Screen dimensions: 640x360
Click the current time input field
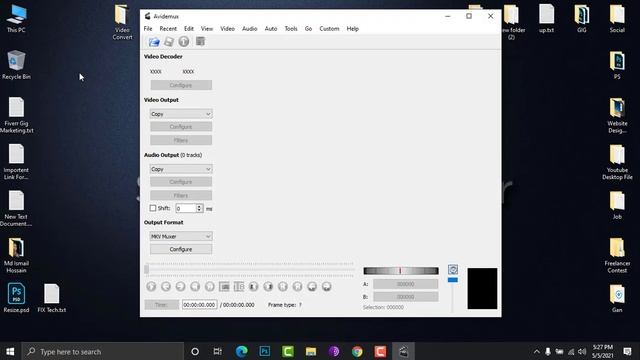click(x=199, y=304)
